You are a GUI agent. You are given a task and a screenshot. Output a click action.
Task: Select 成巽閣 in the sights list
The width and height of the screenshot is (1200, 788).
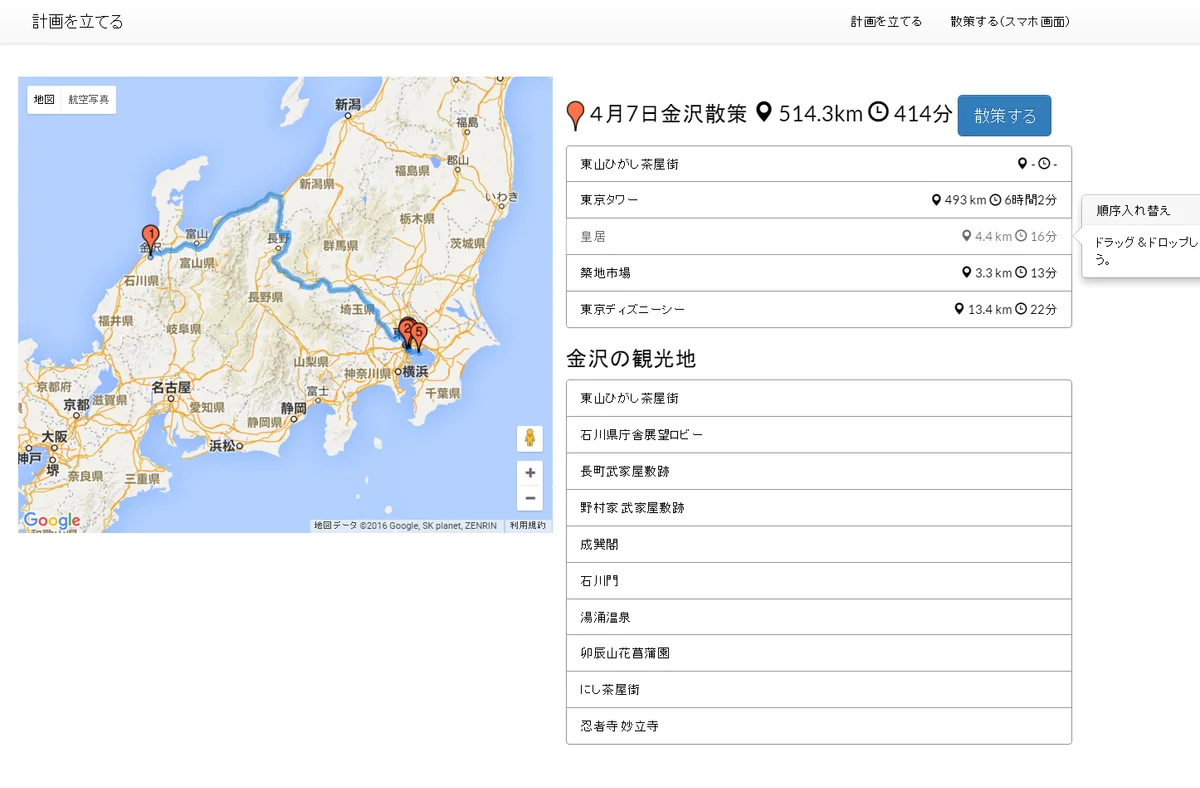[819, 544]
